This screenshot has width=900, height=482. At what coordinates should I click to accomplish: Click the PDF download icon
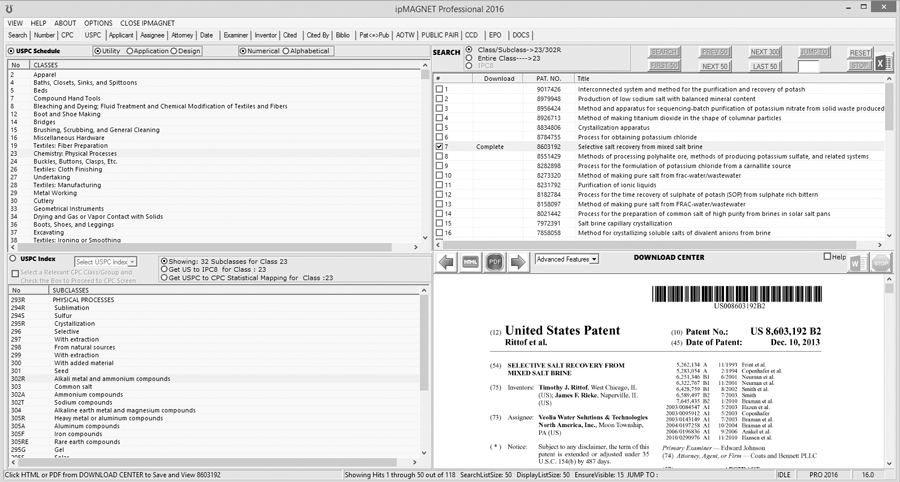tap(495, 262)
